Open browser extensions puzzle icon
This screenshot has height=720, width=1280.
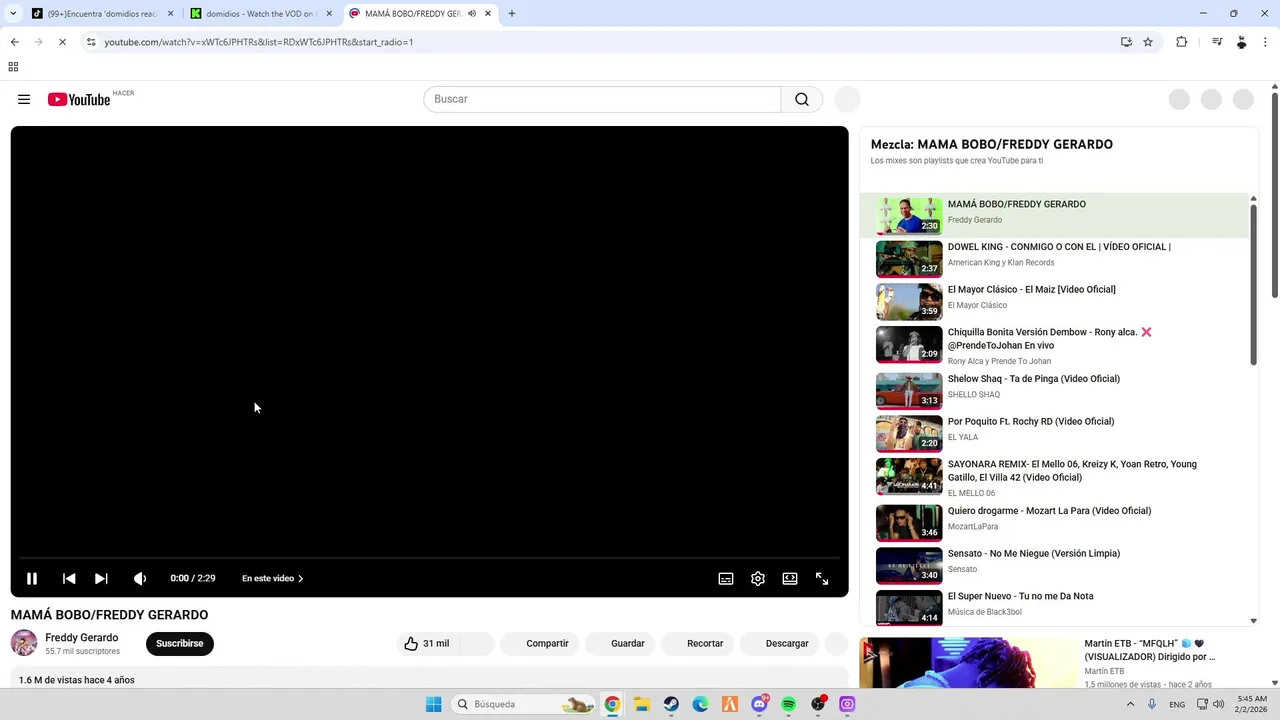pyautogui.click(x=1182, y=42)
